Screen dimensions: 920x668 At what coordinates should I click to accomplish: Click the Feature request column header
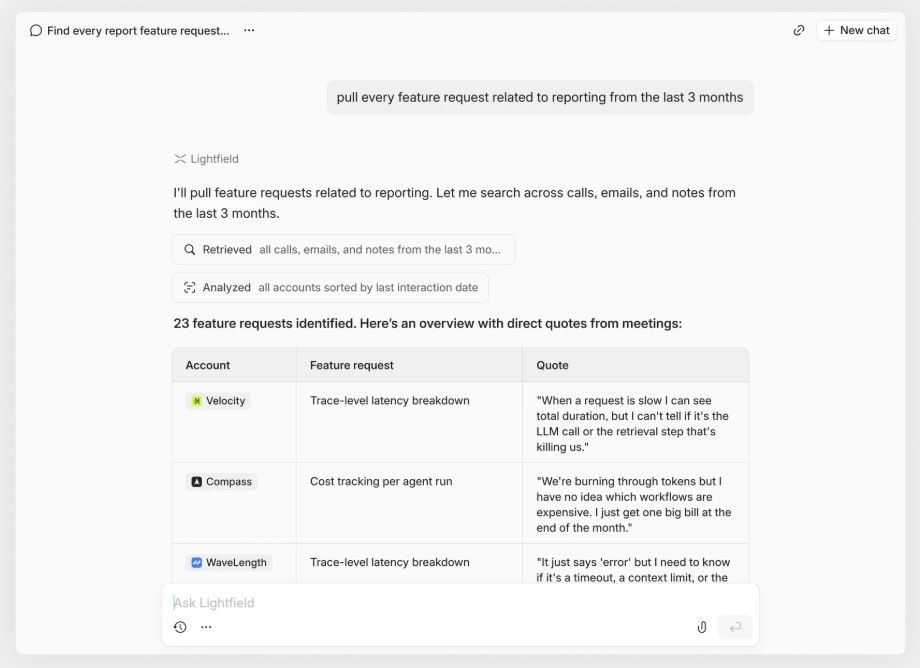coord(352,366)
